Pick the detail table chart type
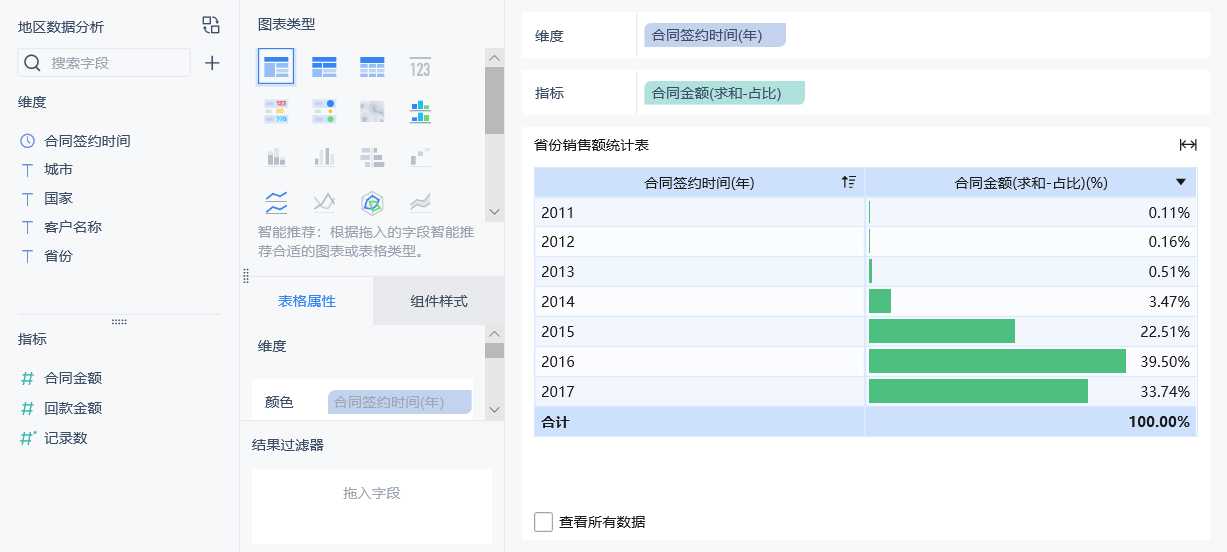Screen dimensions: 1227x552 click(x=372, y=67)
